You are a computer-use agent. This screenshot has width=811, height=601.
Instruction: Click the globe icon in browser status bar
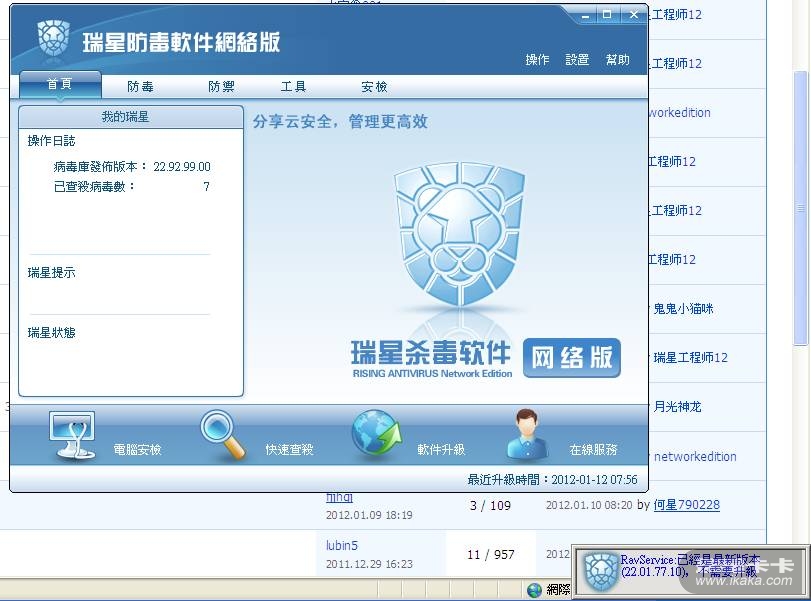(535, 590)
